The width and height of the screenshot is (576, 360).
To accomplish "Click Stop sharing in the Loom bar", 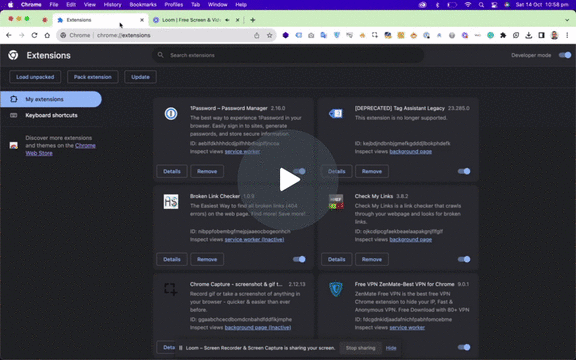I will coord(360,348).
